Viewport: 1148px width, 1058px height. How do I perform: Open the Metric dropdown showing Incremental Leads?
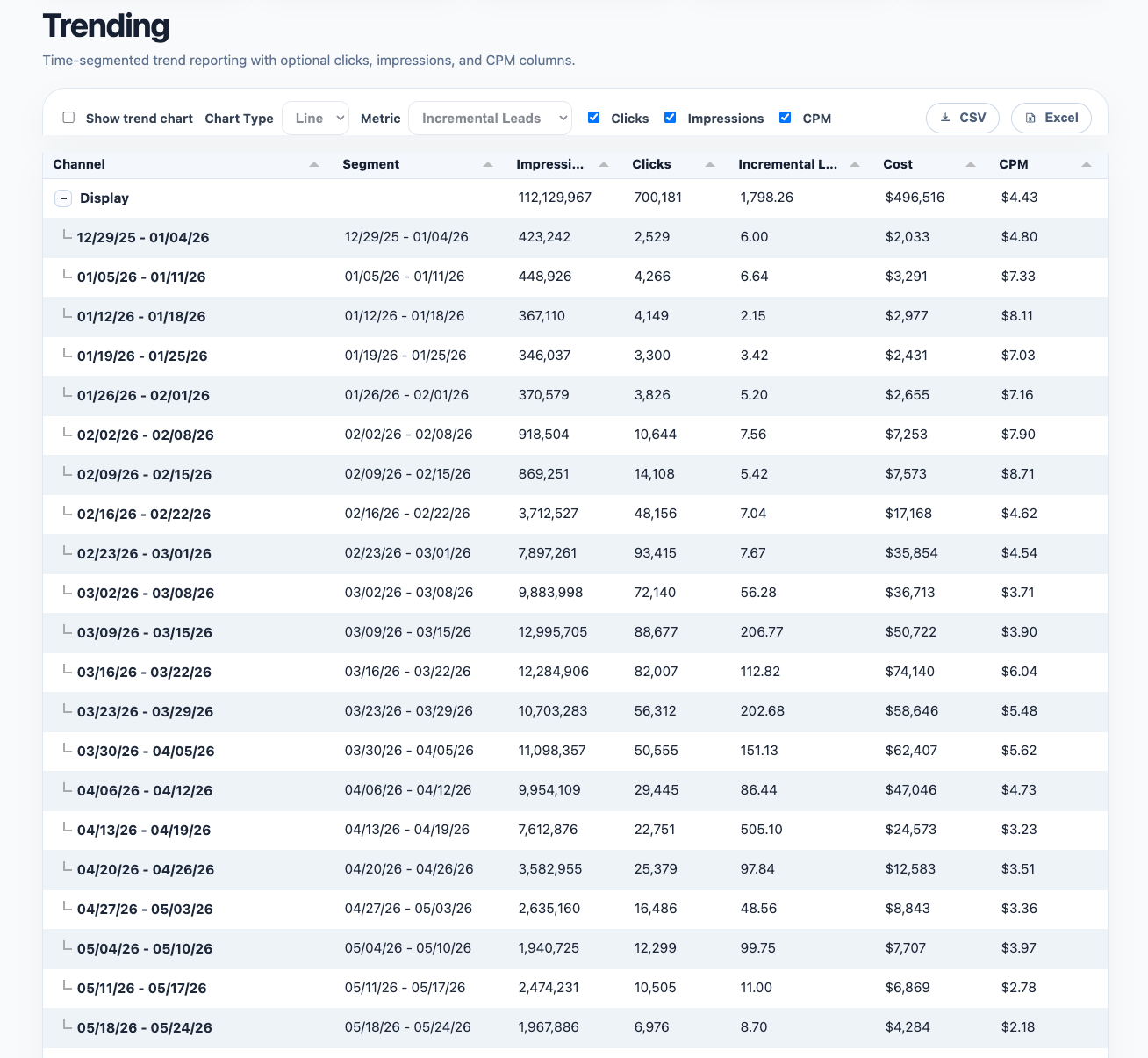tap(490, 119)
